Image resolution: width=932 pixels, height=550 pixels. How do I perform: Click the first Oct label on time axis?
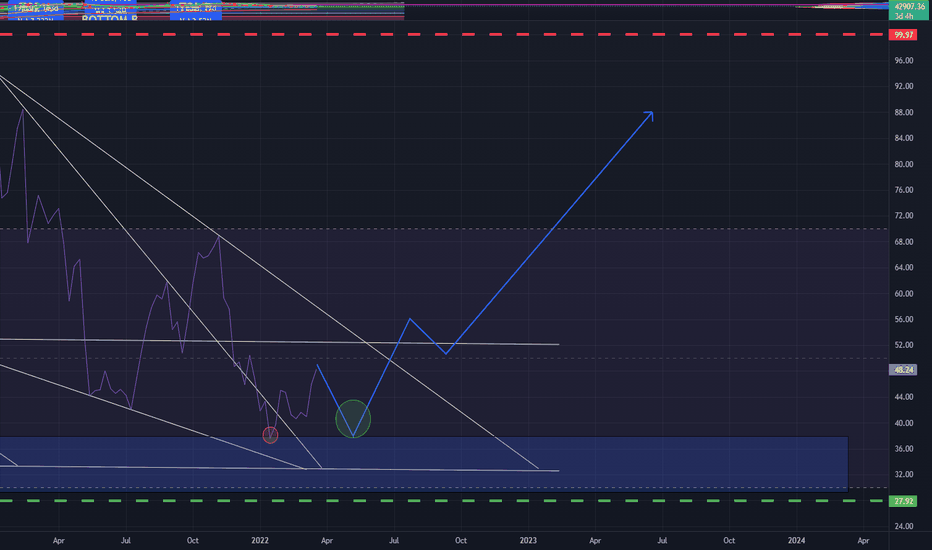click(193, 540)
